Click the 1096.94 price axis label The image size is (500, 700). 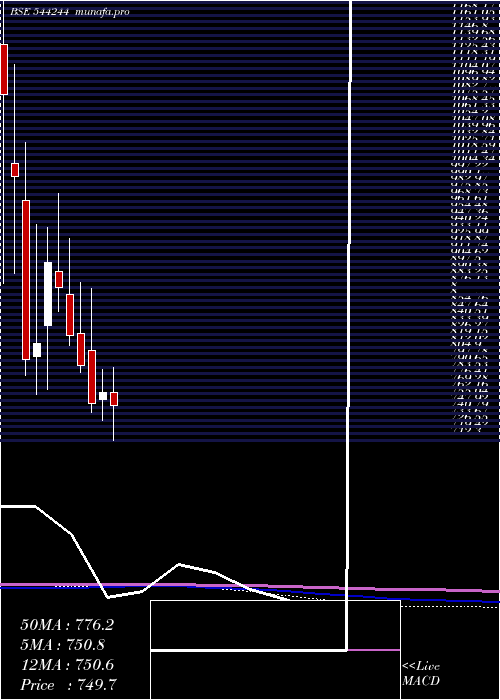click(473, 71)
